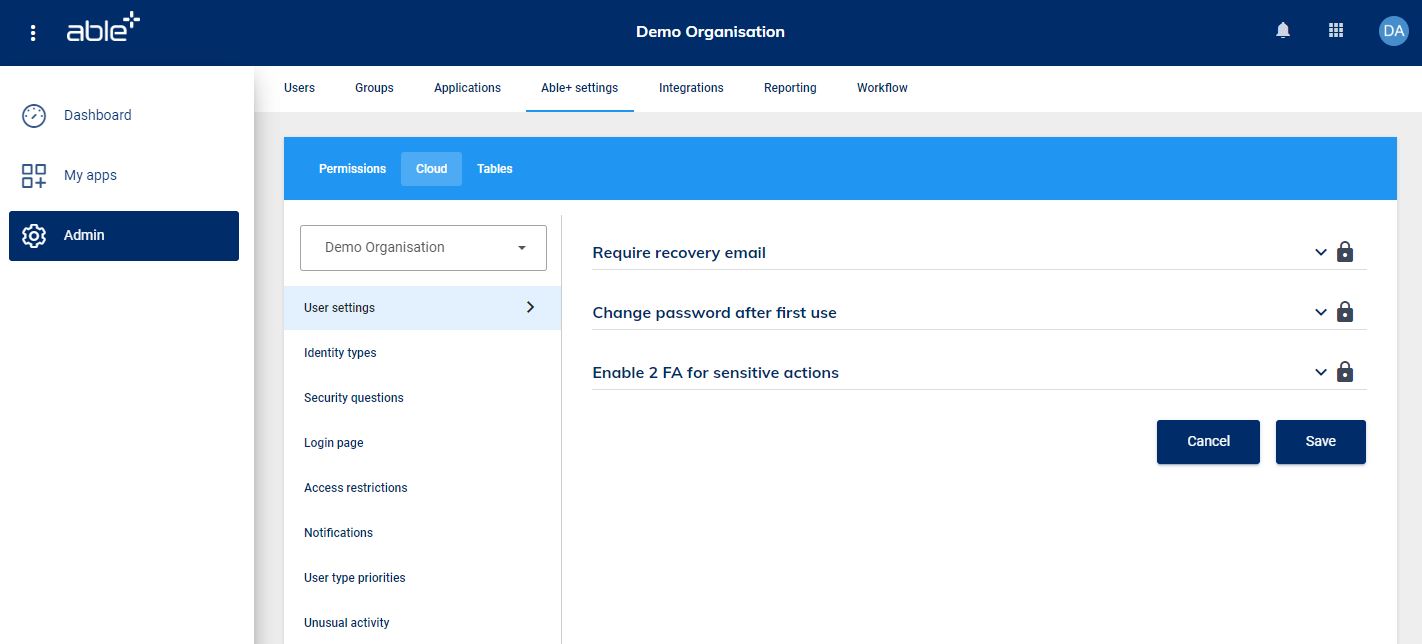Viewport: 1422px width, 644px height.
Task: Open the apps grid launcher
Action: [x=1335, y=31]
